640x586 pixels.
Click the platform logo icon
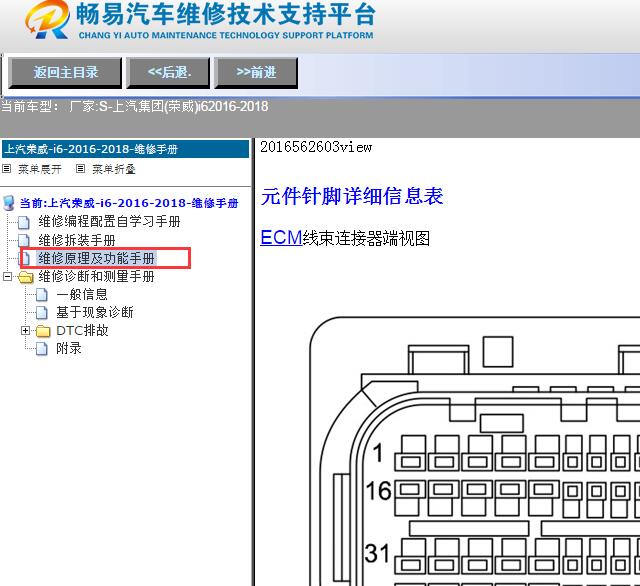(48, 19)
